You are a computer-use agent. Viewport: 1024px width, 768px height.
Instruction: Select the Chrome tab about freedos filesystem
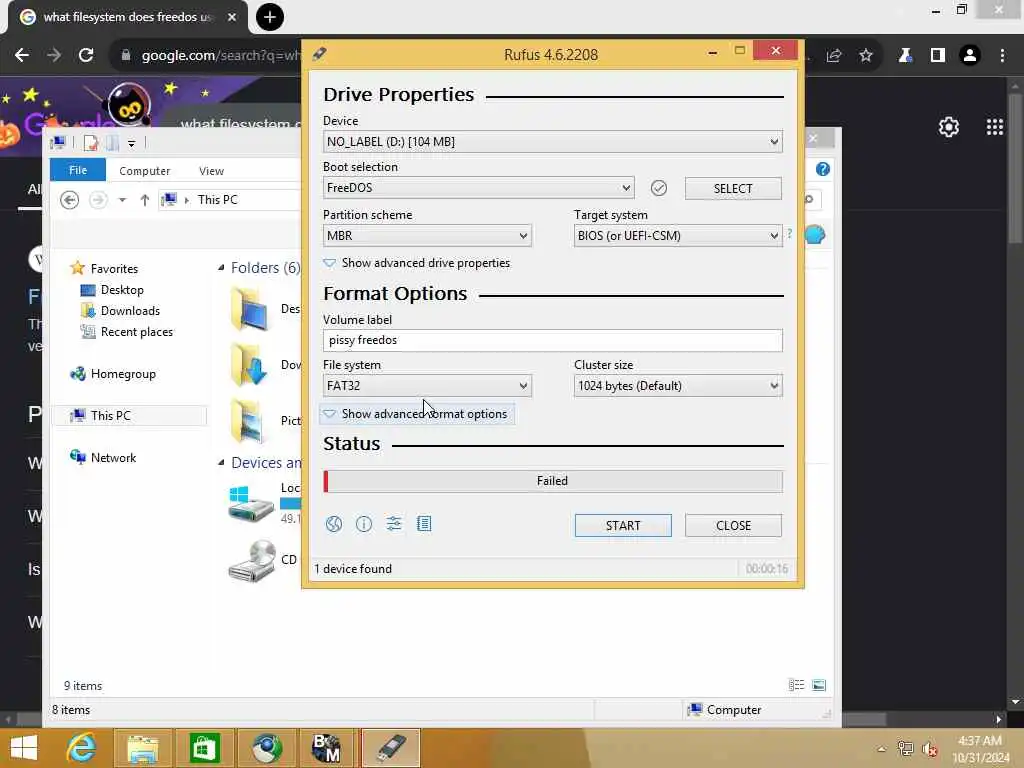click(127, 17)
